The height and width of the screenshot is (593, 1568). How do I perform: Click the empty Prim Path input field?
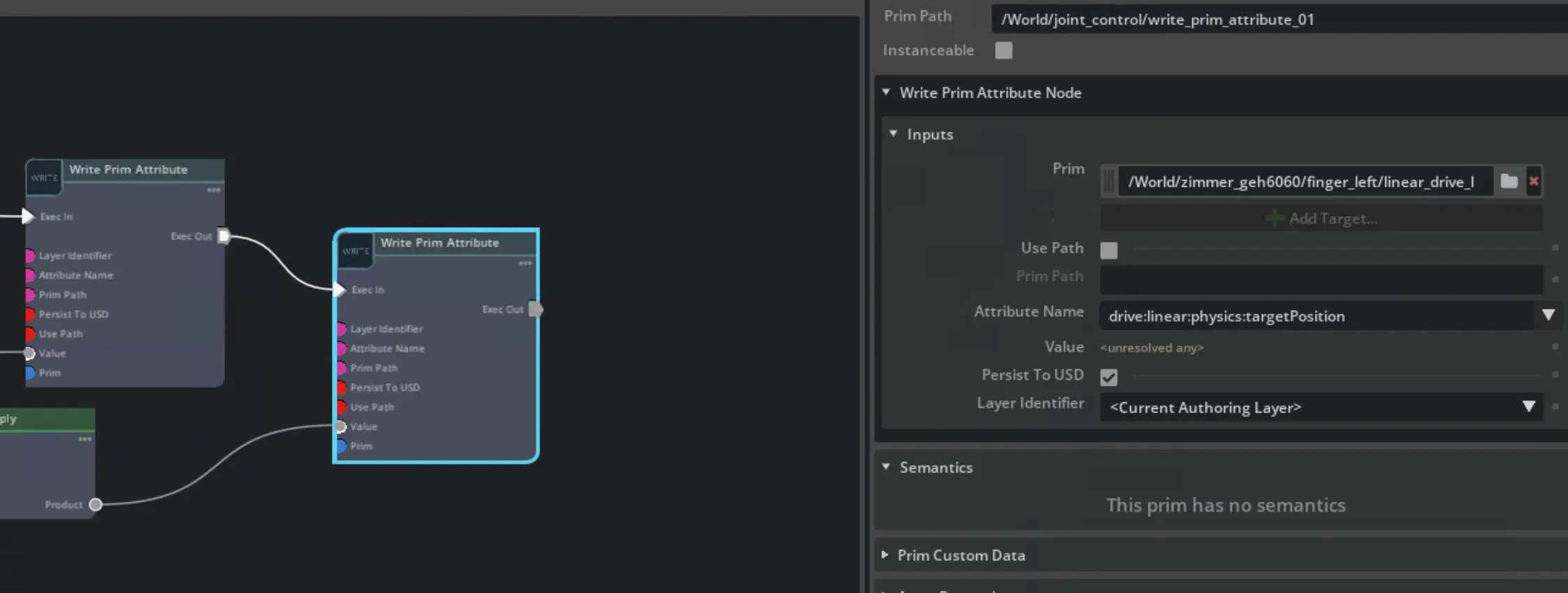(1320, 279)
